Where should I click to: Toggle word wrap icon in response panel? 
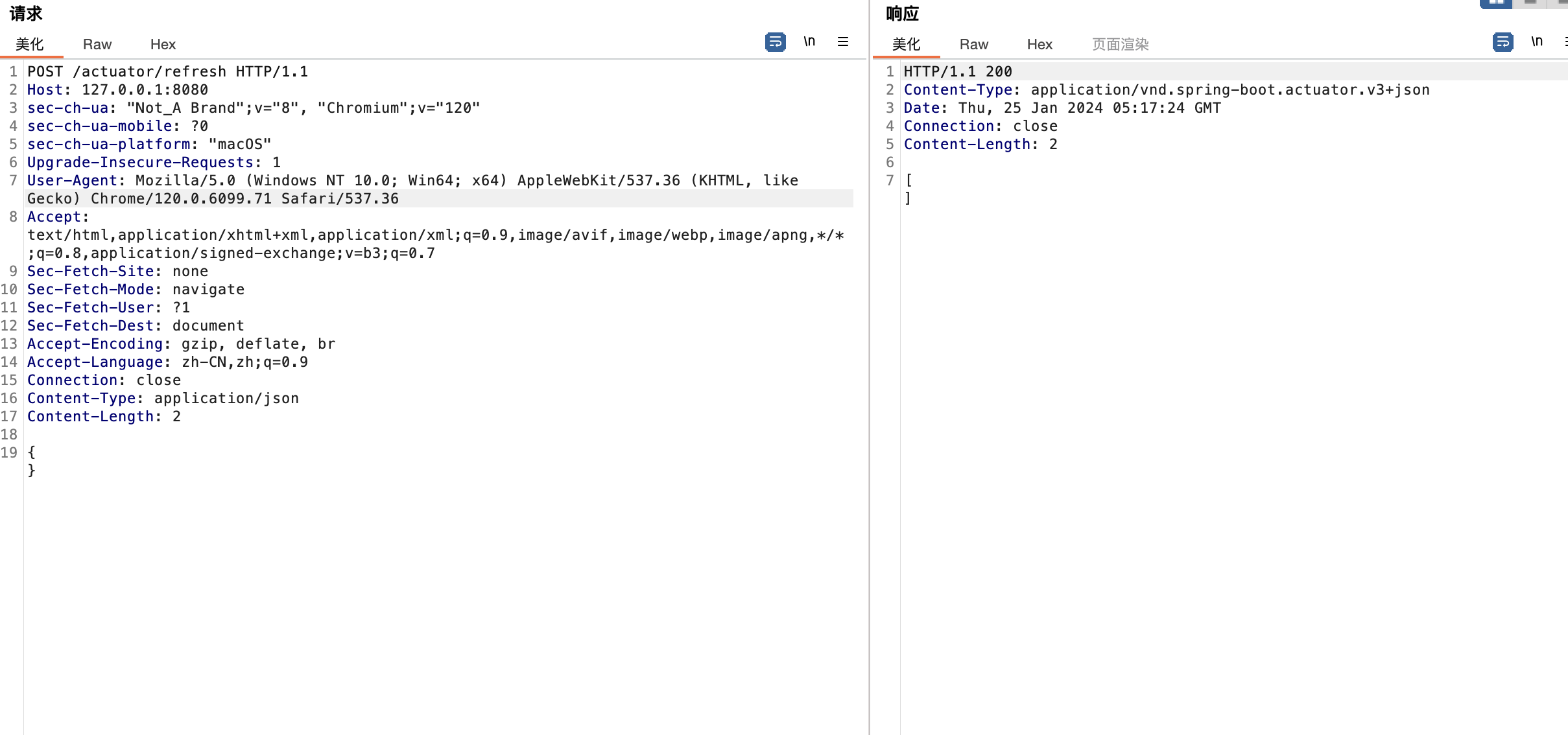(x=1503, y=42)
